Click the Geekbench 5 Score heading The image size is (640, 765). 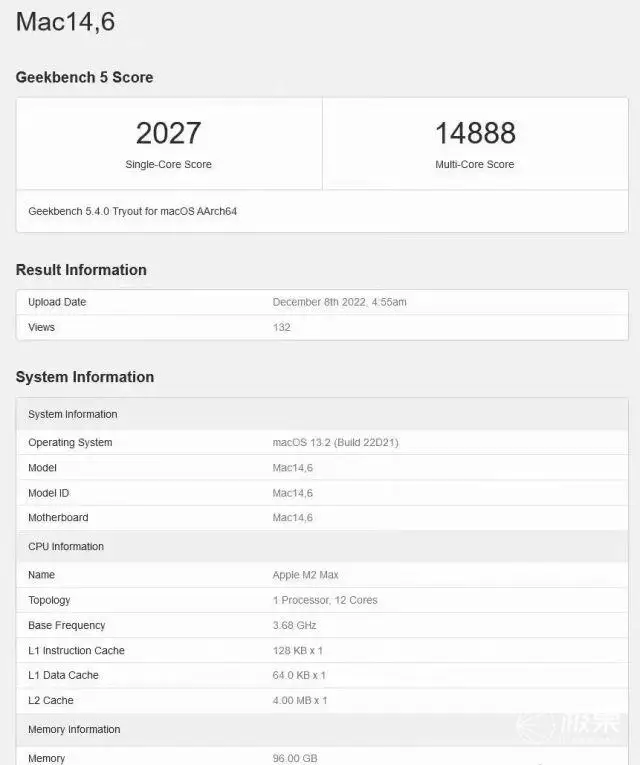click(84, 77)
